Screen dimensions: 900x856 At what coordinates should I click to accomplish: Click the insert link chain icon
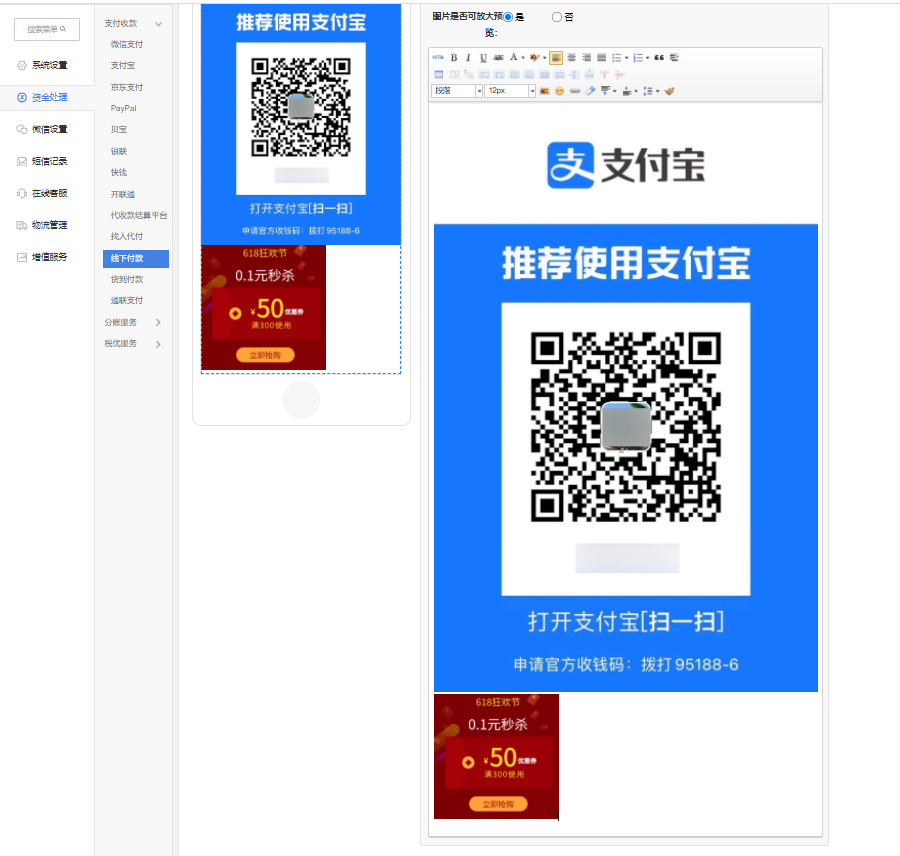pos(575,91)
